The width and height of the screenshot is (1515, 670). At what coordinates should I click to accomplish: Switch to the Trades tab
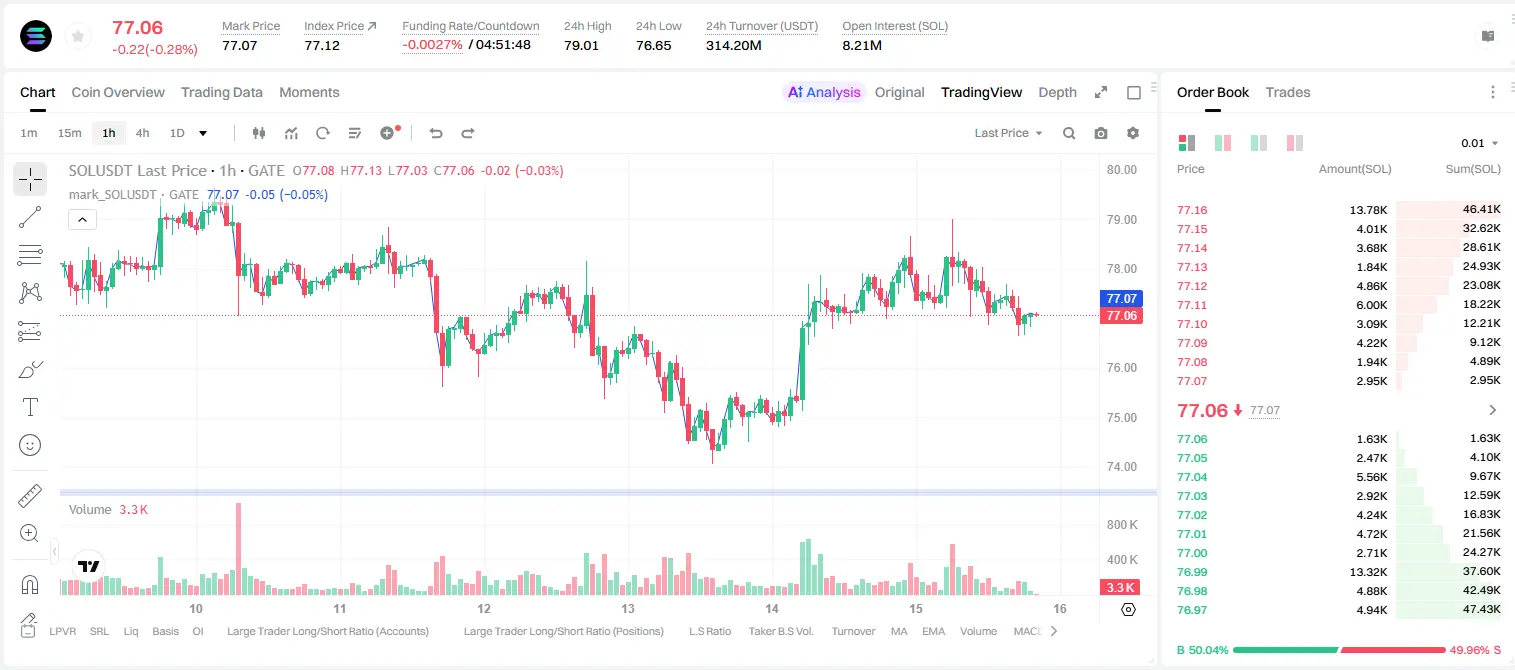tap(1287, 92)
